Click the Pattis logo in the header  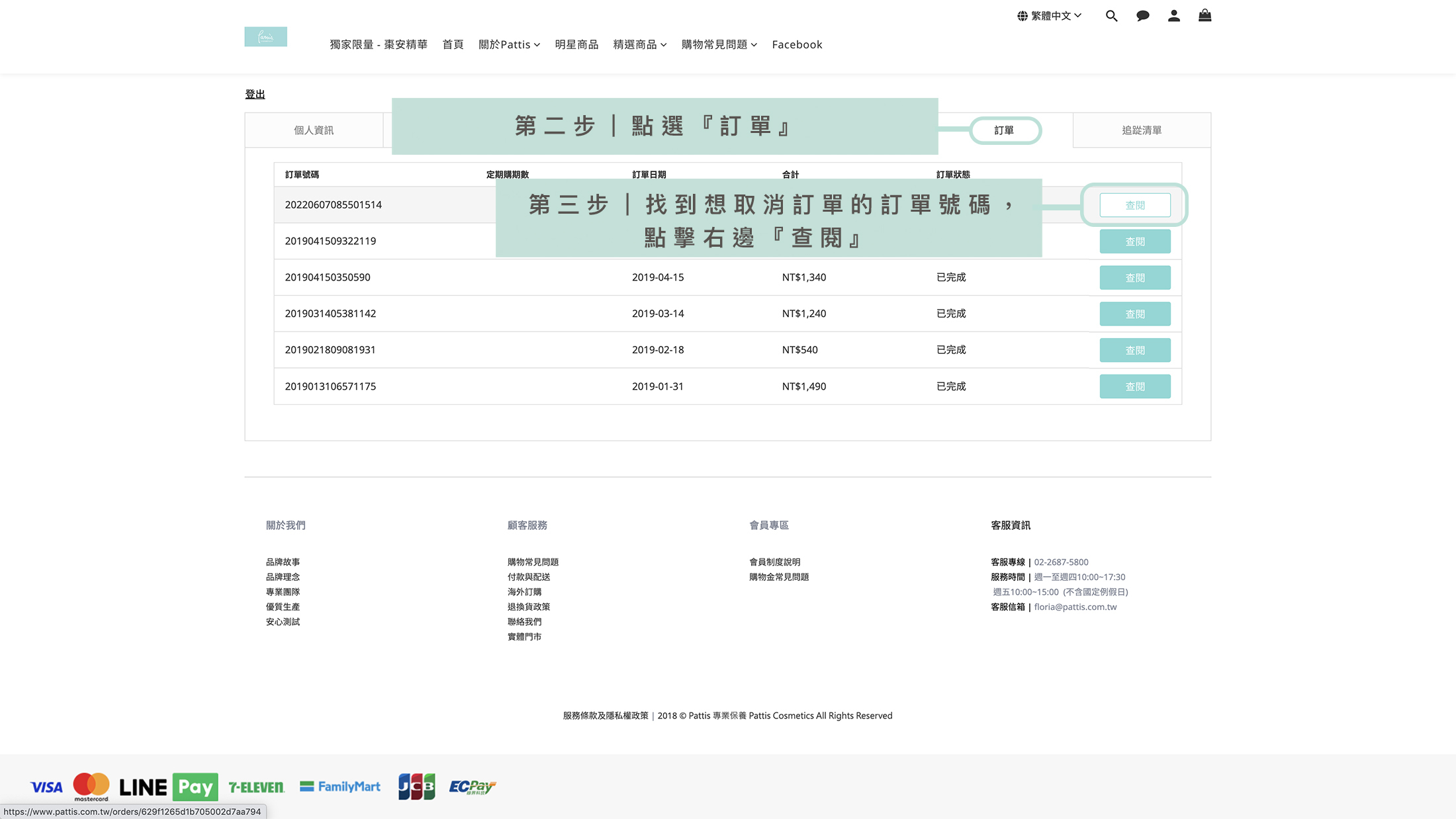point(265,37)
